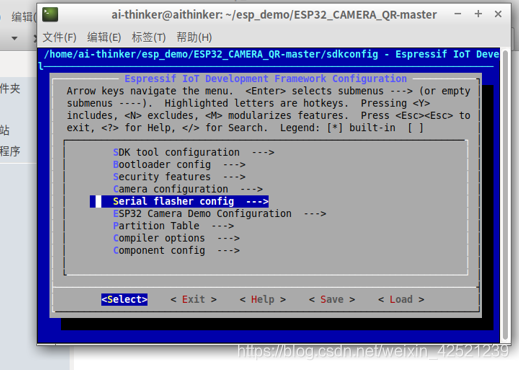Image resolution: width=519 pixels, height=370 pixels.
Task: Click the <Select> button
Action: tap(124, 299)
